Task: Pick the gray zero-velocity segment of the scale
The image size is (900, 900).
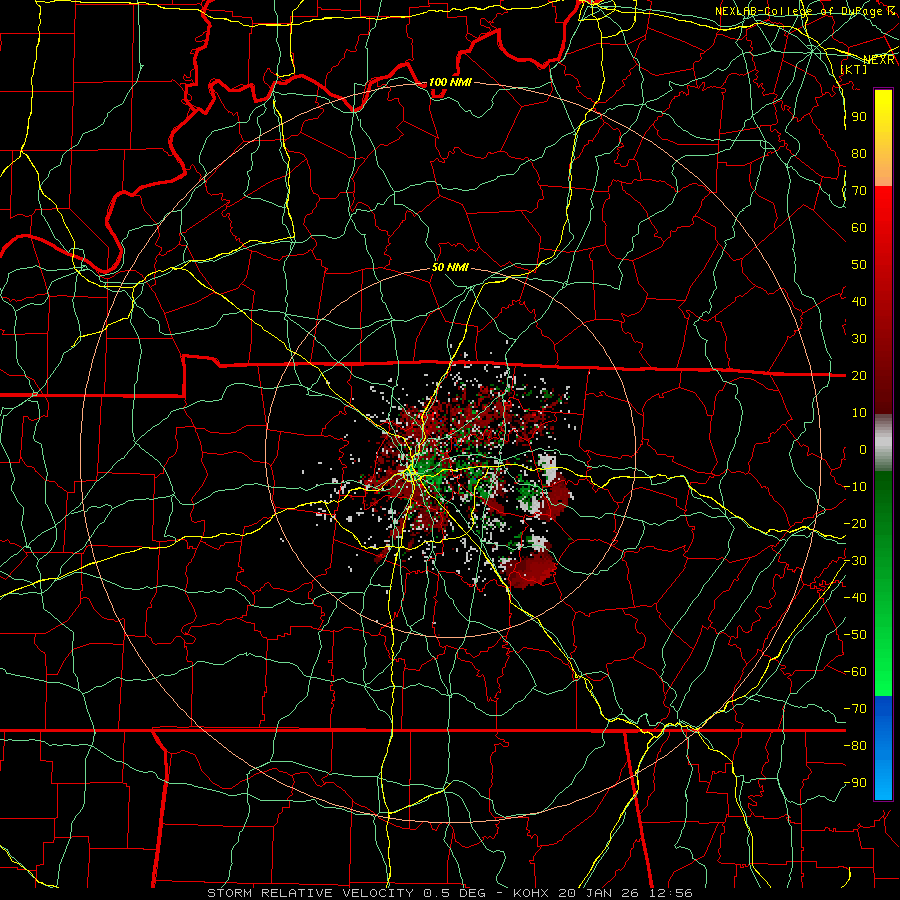Action: point(883,442)
